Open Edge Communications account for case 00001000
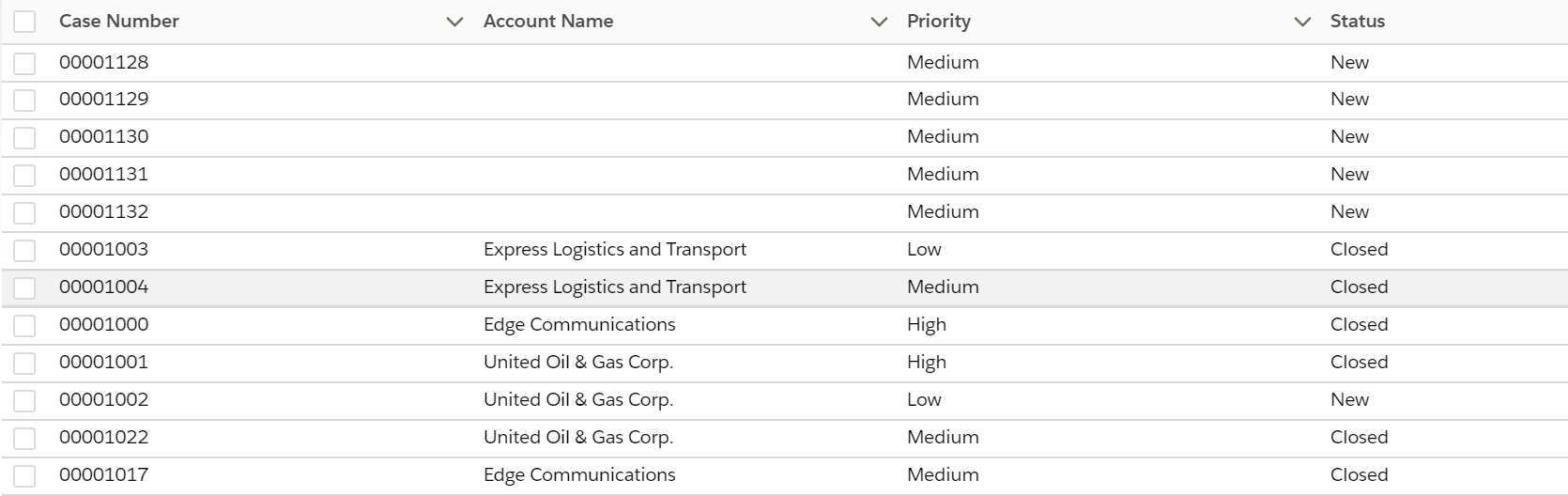This screenshot has height=496, width=1568. 579,324
